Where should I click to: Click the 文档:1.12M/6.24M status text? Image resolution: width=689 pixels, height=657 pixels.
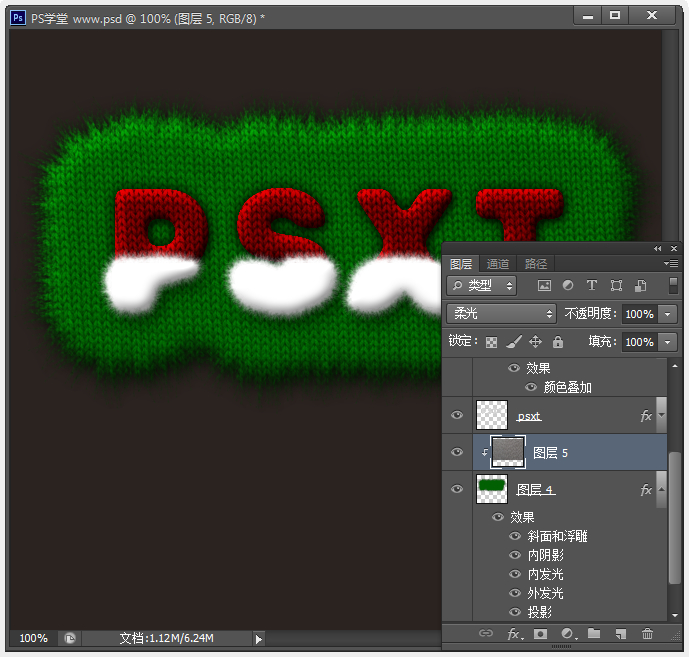point(167,638)
